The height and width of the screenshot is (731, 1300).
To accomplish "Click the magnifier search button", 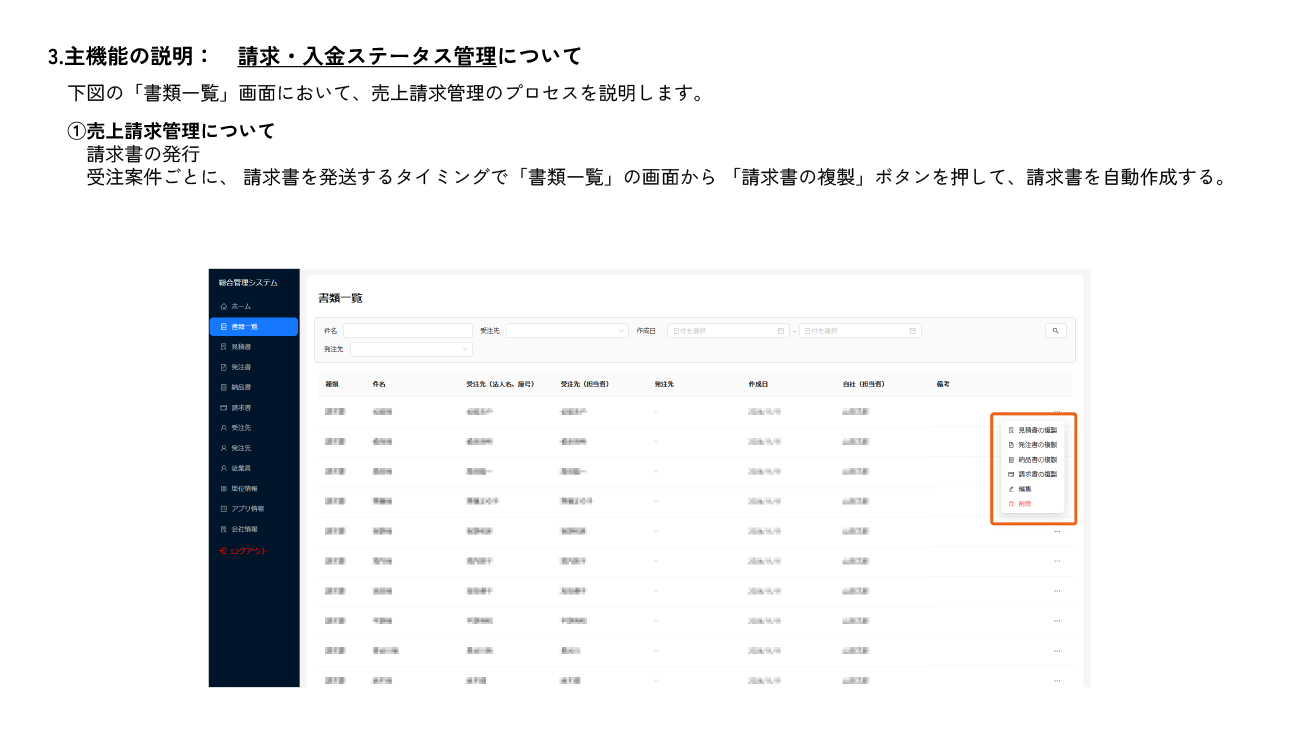I will coord(1056,330).
